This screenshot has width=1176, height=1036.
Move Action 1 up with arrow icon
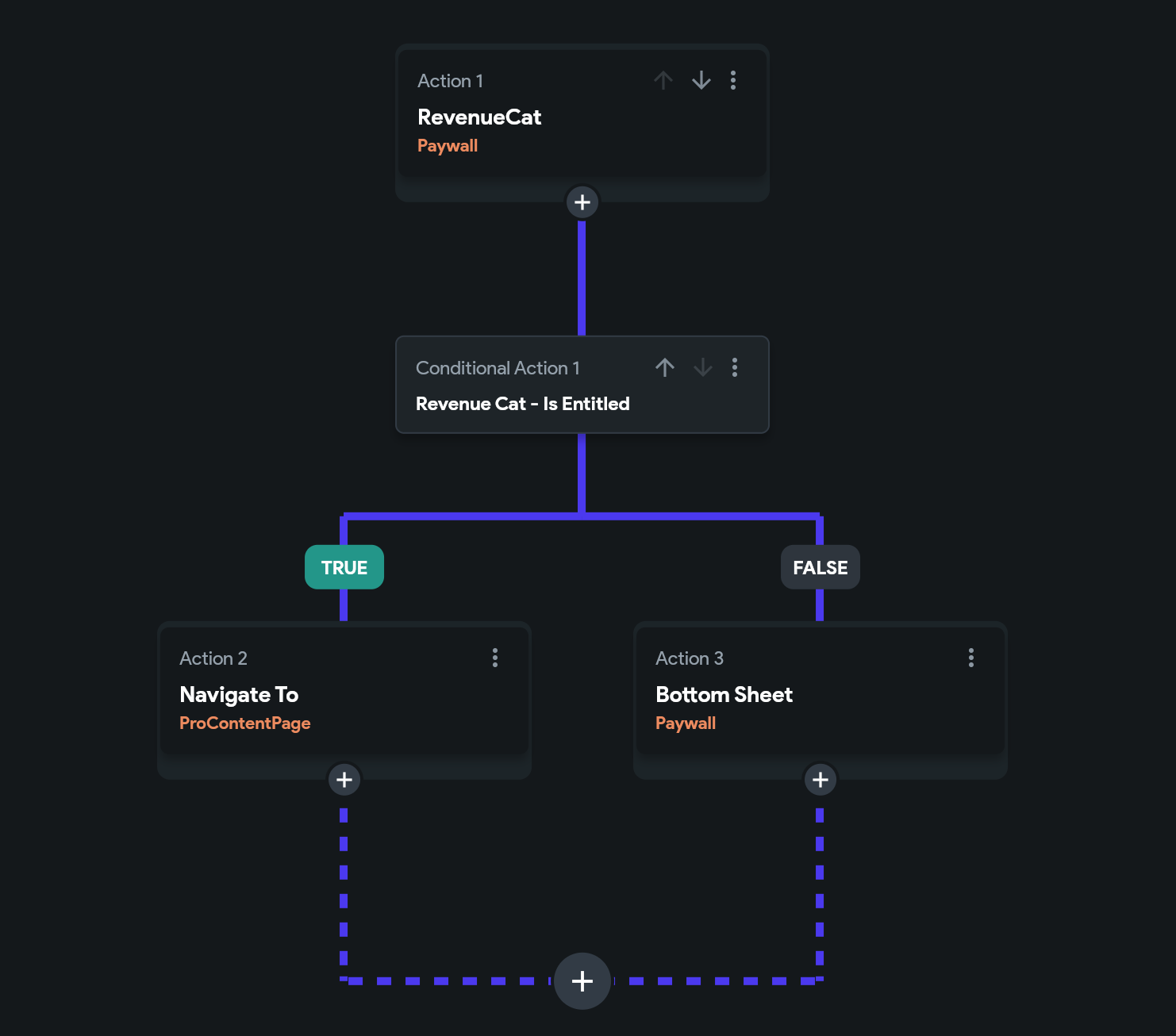pos(663,80)
